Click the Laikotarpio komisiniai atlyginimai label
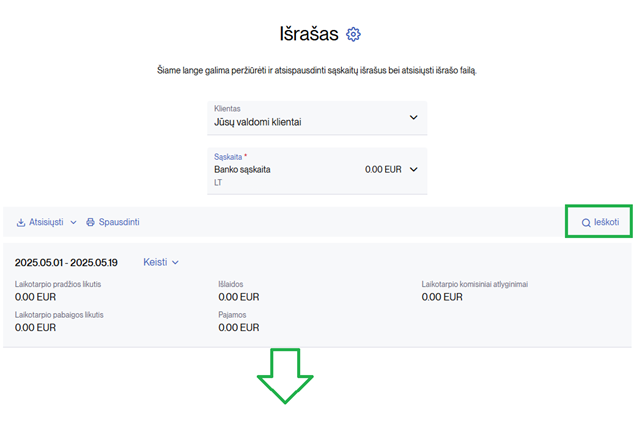This screenshot has height=424, width=642. (x=475, y=284)
